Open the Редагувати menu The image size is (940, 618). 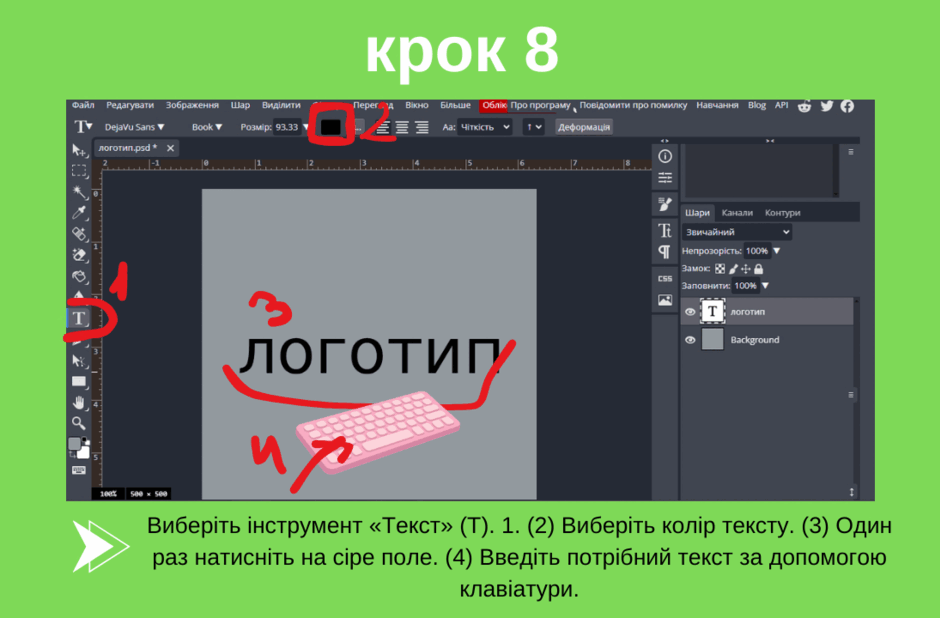pos(130,105)
